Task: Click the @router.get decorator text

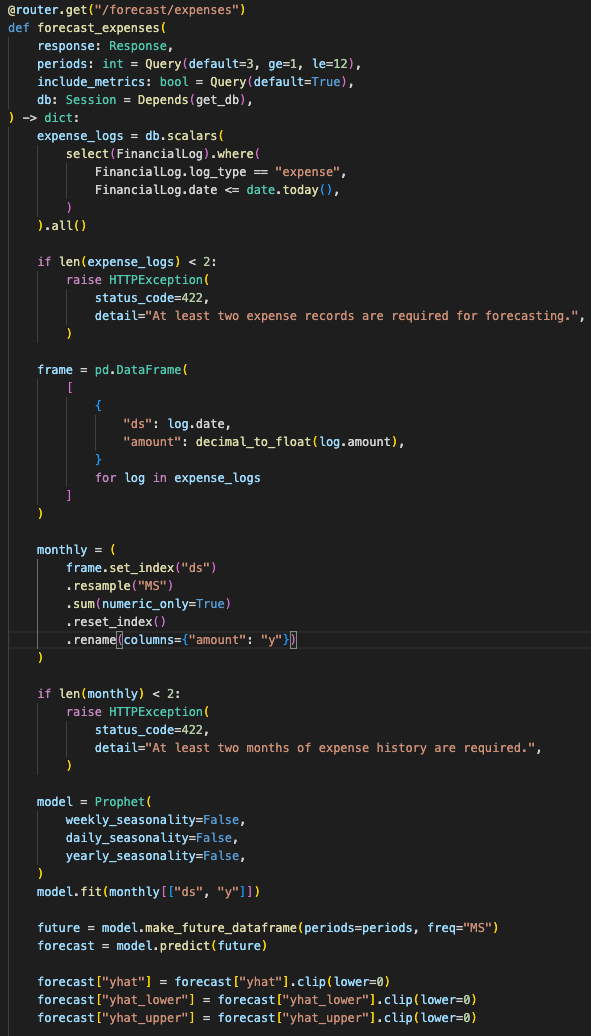Action: click(126, 10)
